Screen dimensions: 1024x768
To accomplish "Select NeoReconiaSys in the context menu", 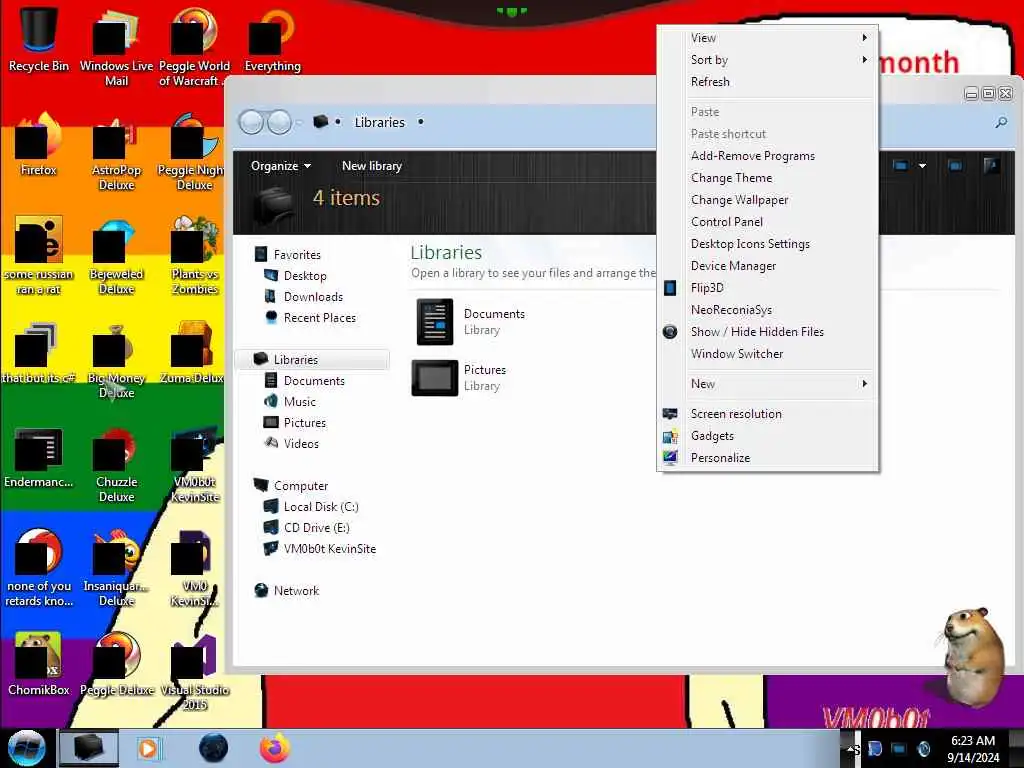I will point(767,310).
